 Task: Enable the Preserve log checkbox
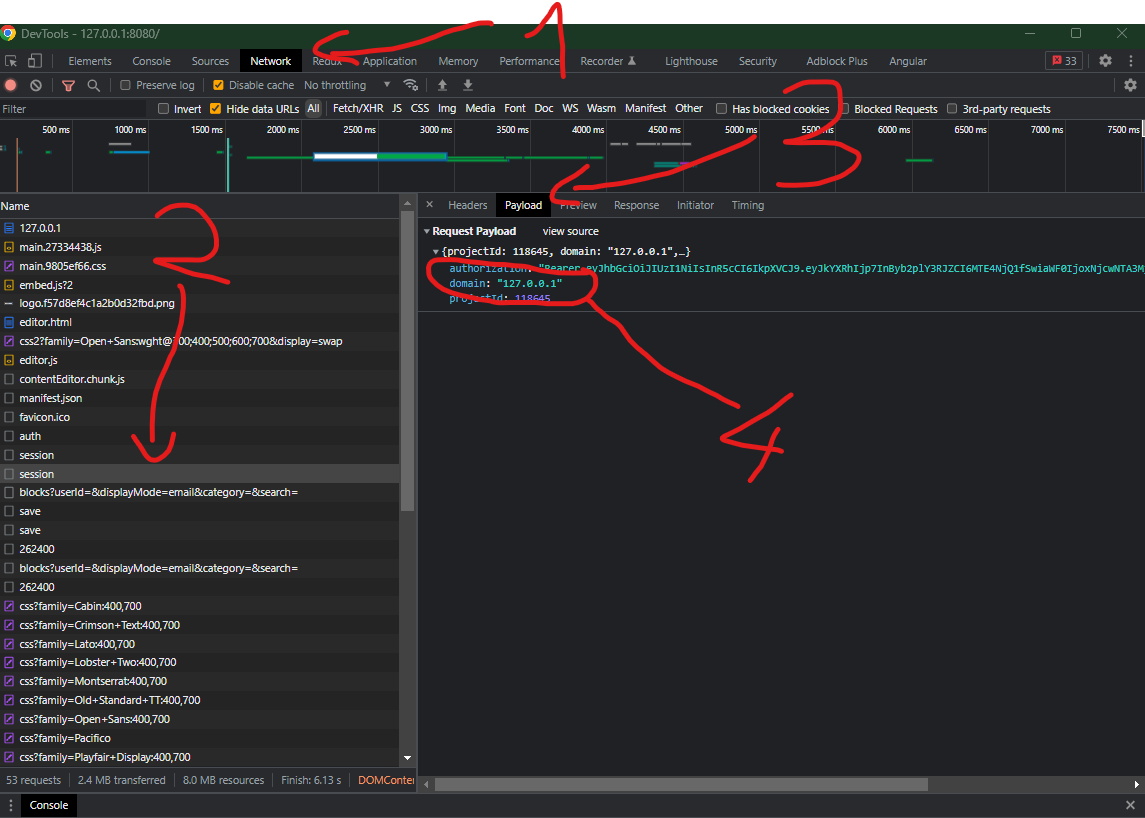point(126,84)
